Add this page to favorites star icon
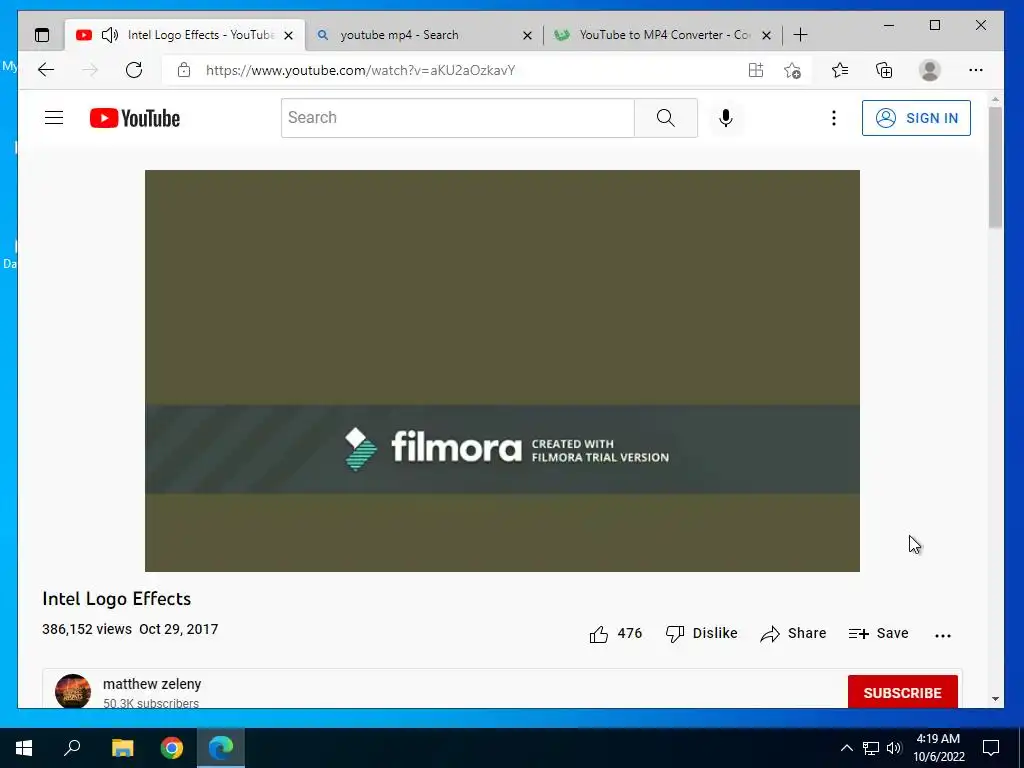 point(792,70)
